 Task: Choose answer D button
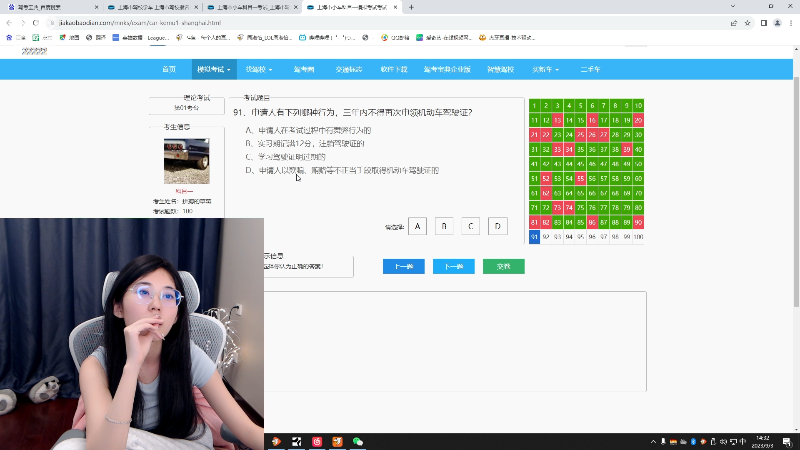pyautogui.click(x=497, y=226)
